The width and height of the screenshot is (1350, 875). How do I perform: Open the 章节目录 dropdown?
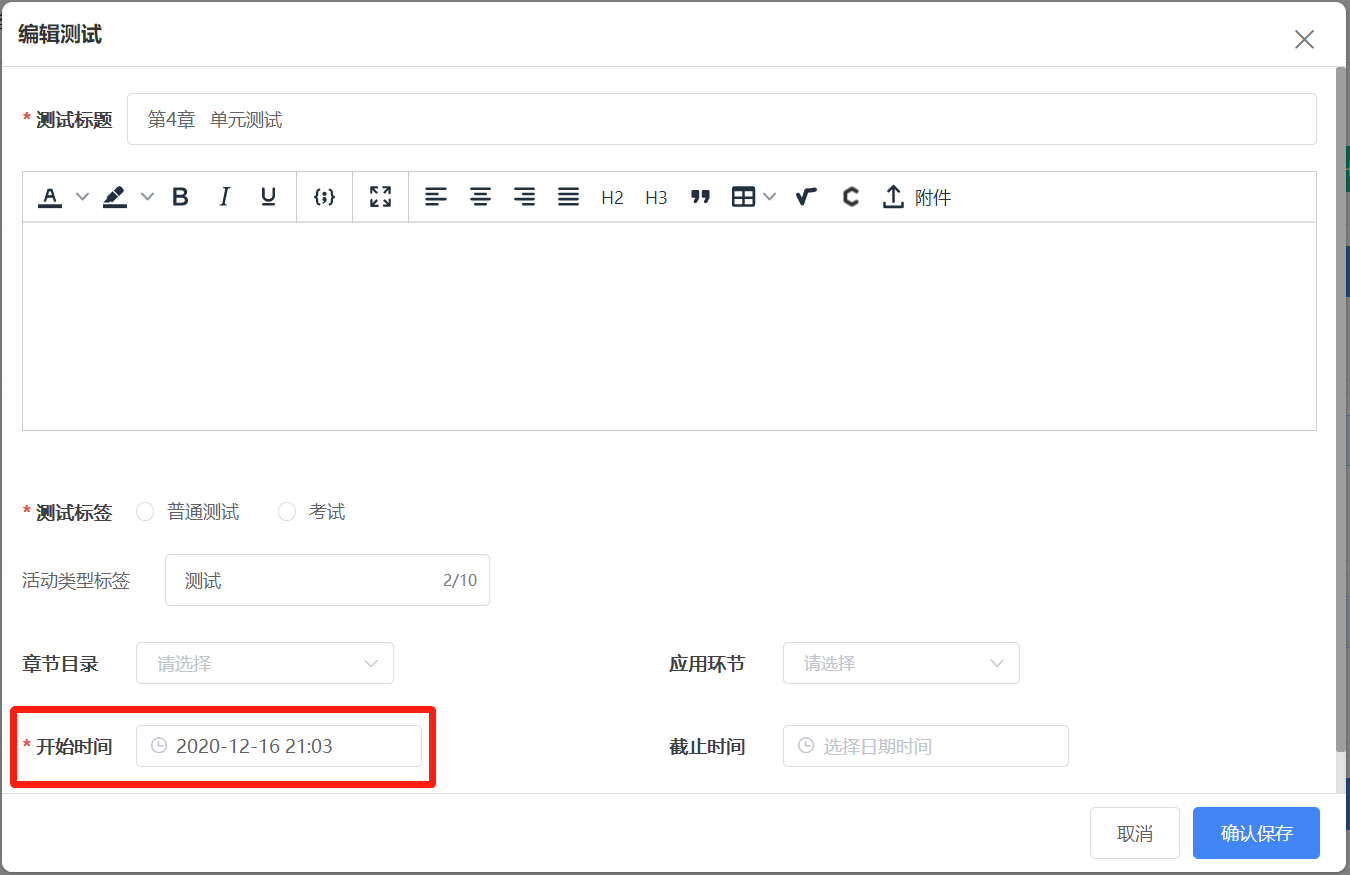pyautogui.click(x=265, y=663)
